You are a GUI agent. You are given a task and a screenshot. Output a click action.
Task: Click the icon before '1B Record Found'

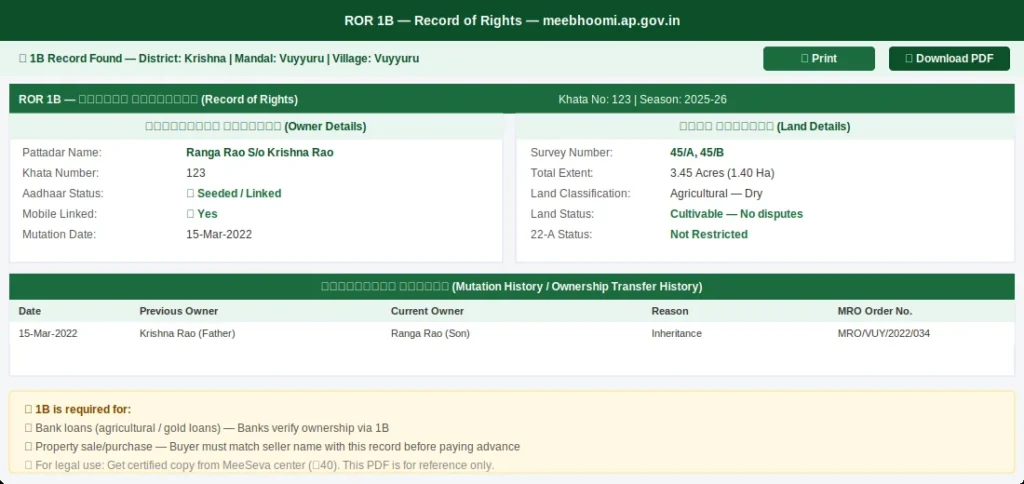click(23, 59)
